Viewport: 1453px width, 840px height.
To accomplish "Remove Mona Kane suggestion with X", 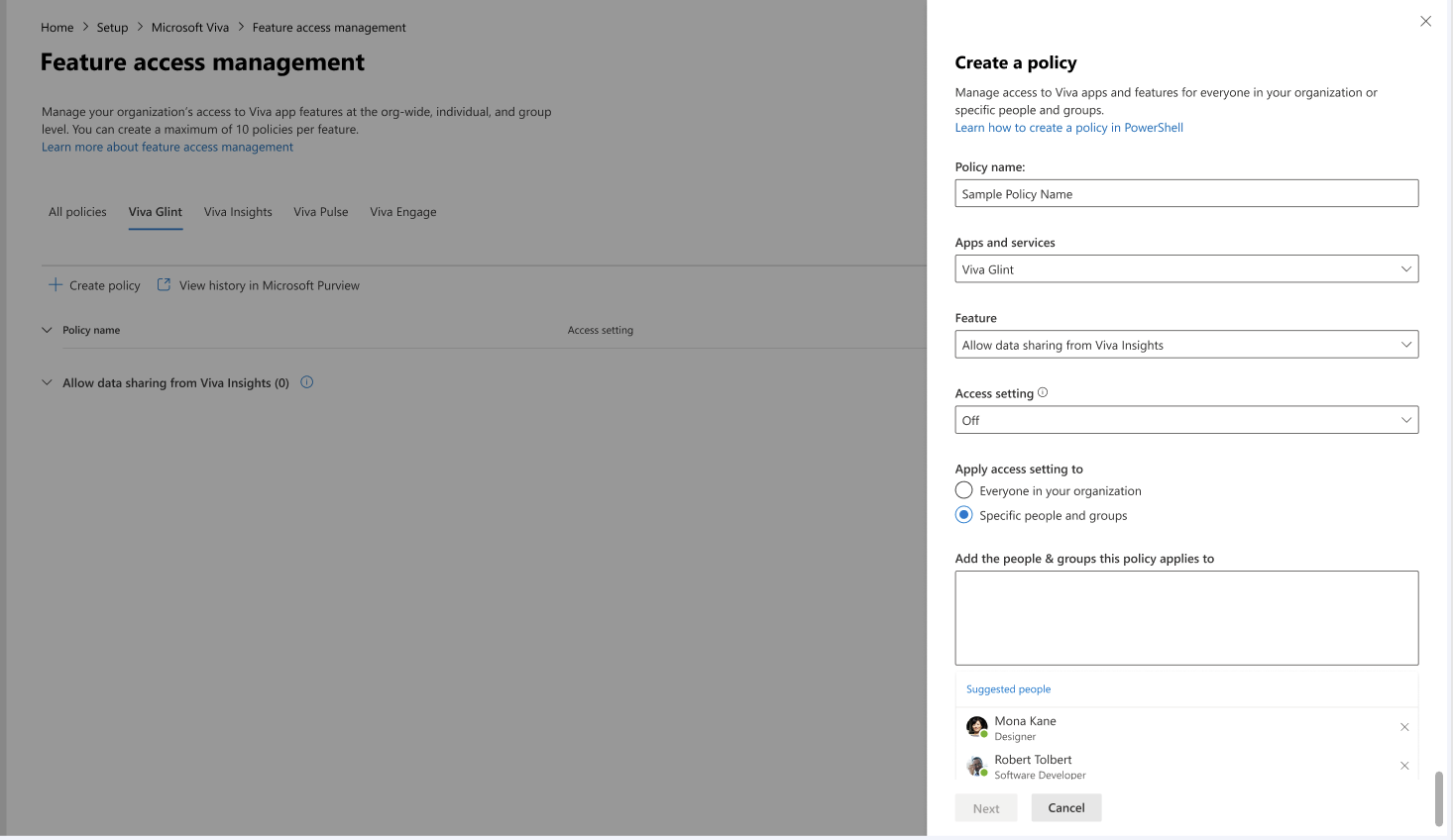I will click(x=1404, y=727).
